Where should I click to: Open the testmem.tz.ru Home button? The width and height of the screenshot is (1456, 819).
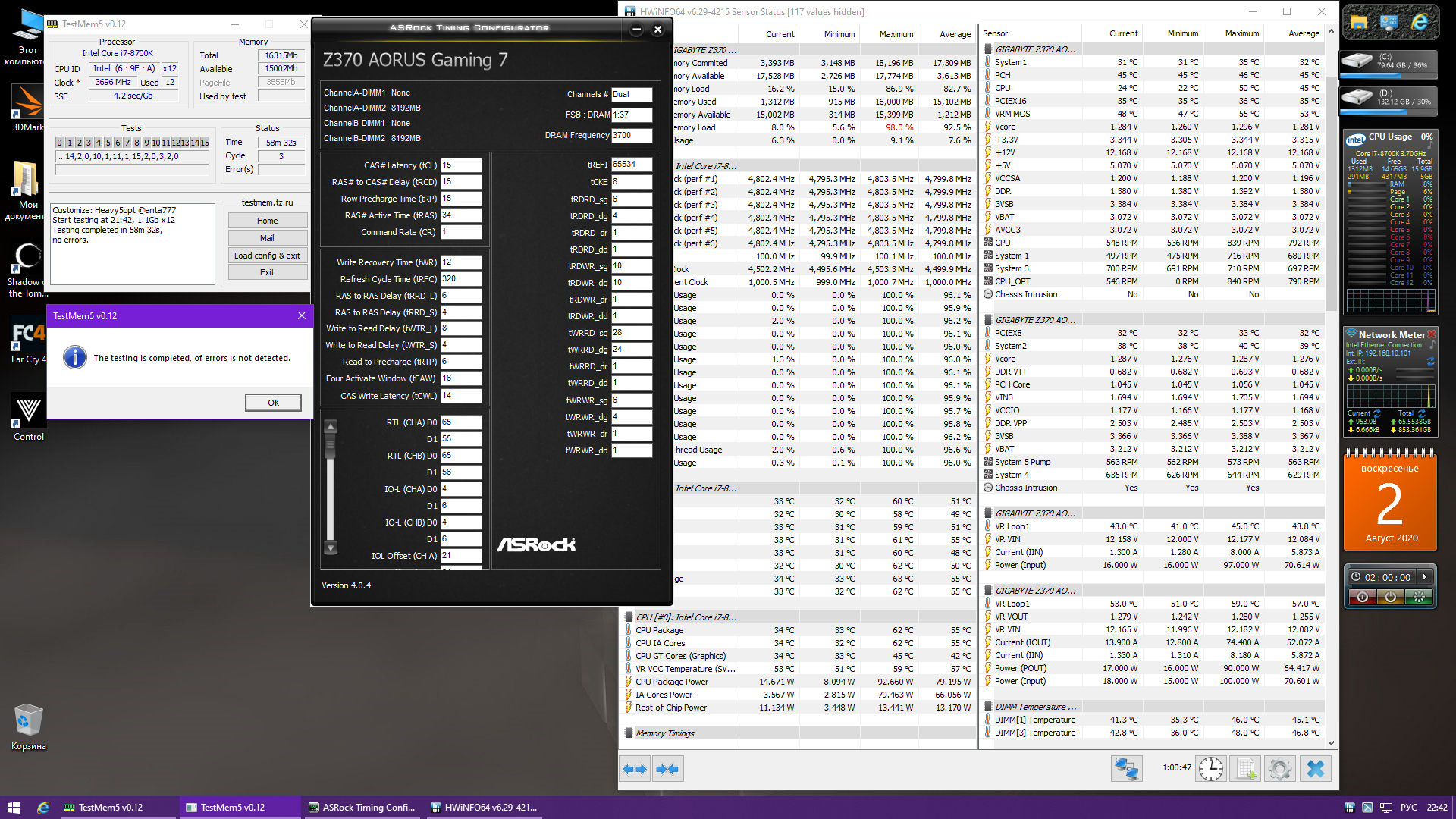coord(267,221)
